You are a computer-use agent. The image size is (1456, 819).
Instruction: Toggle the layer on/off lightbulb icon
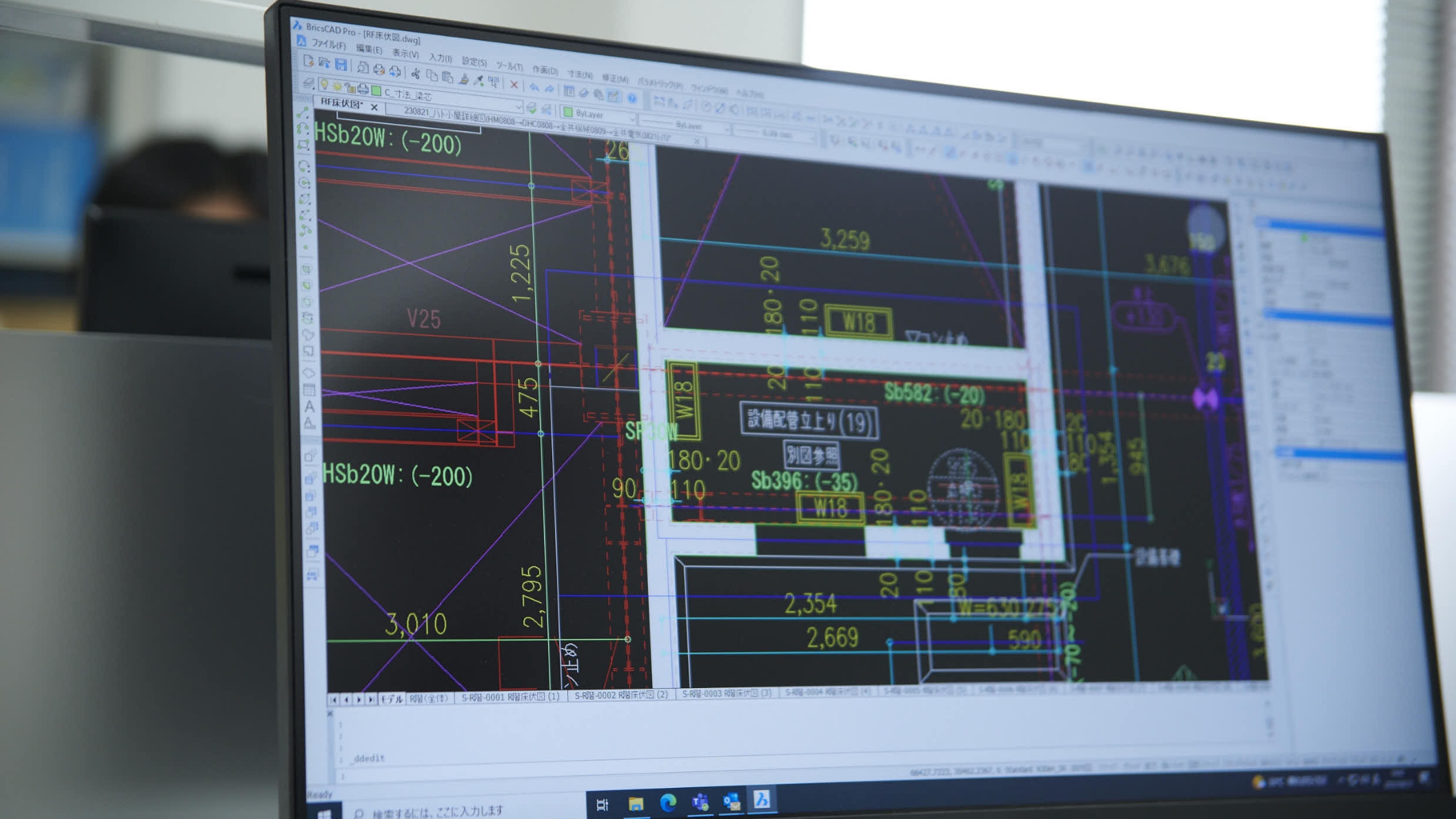323,85
